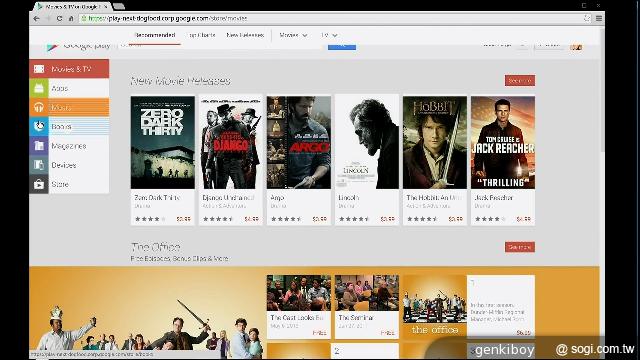Click the Django Unchained title text

(x=229, y=198)
